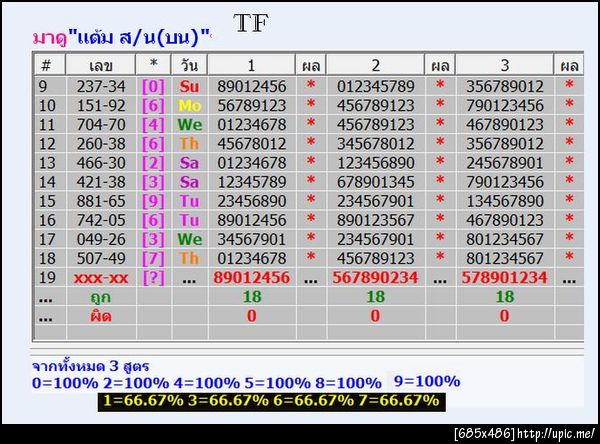Click the "890123567" value
Screen dimensions: 600x444
coord(376,220)
